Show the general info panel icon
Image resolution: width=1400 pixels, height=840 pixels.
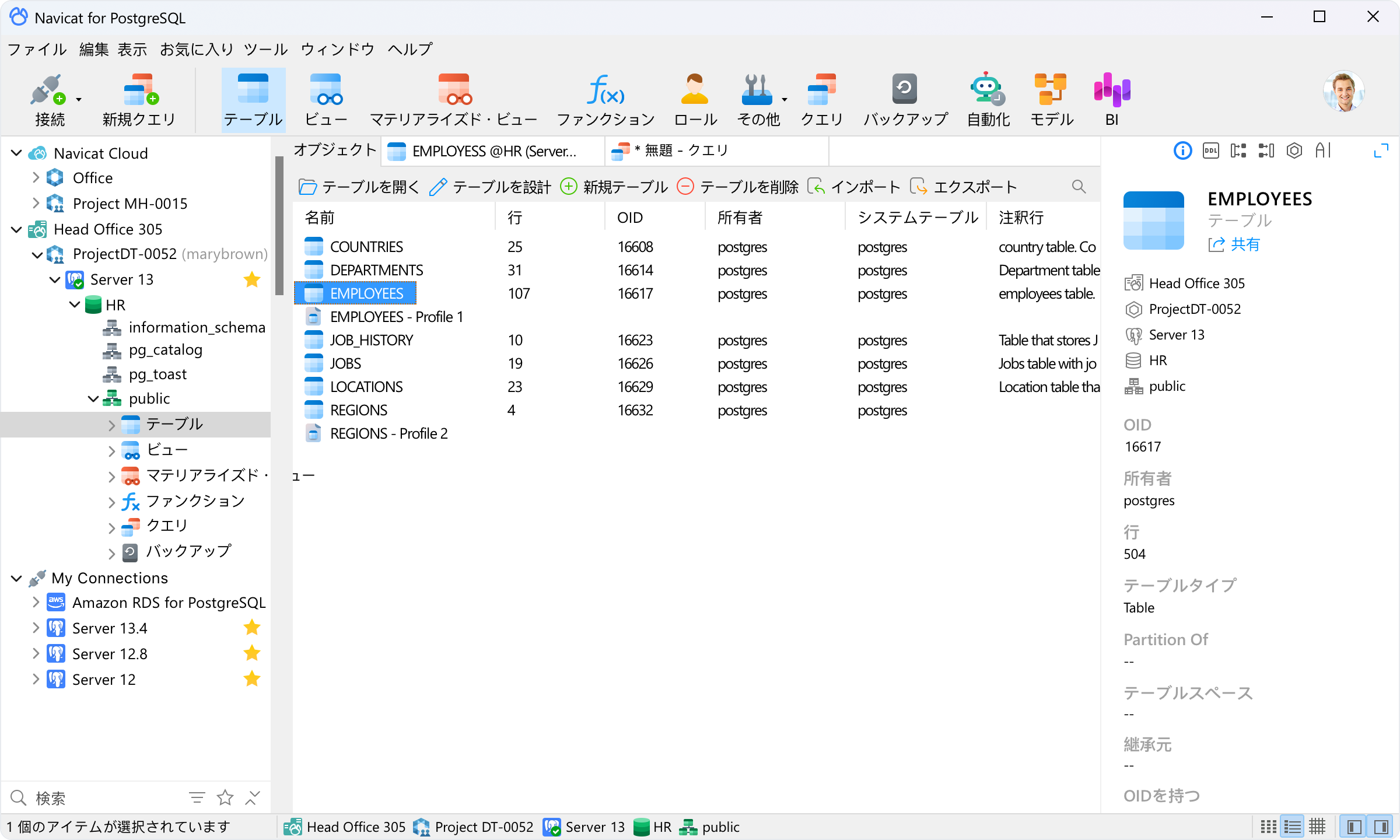tap(1182, 151)
